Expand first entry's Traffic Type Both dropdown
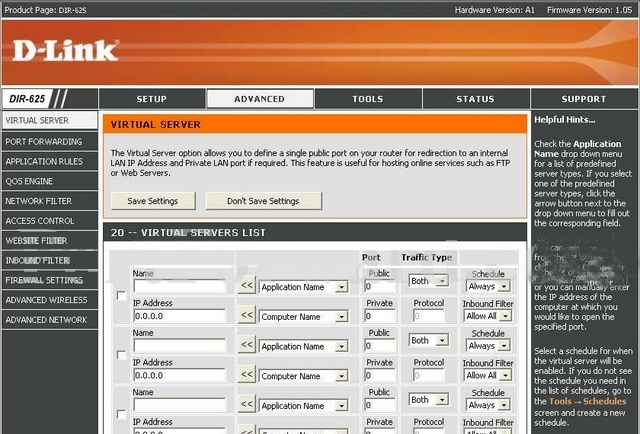Viewport: 640px width, 434px height. tap(429, 281)
